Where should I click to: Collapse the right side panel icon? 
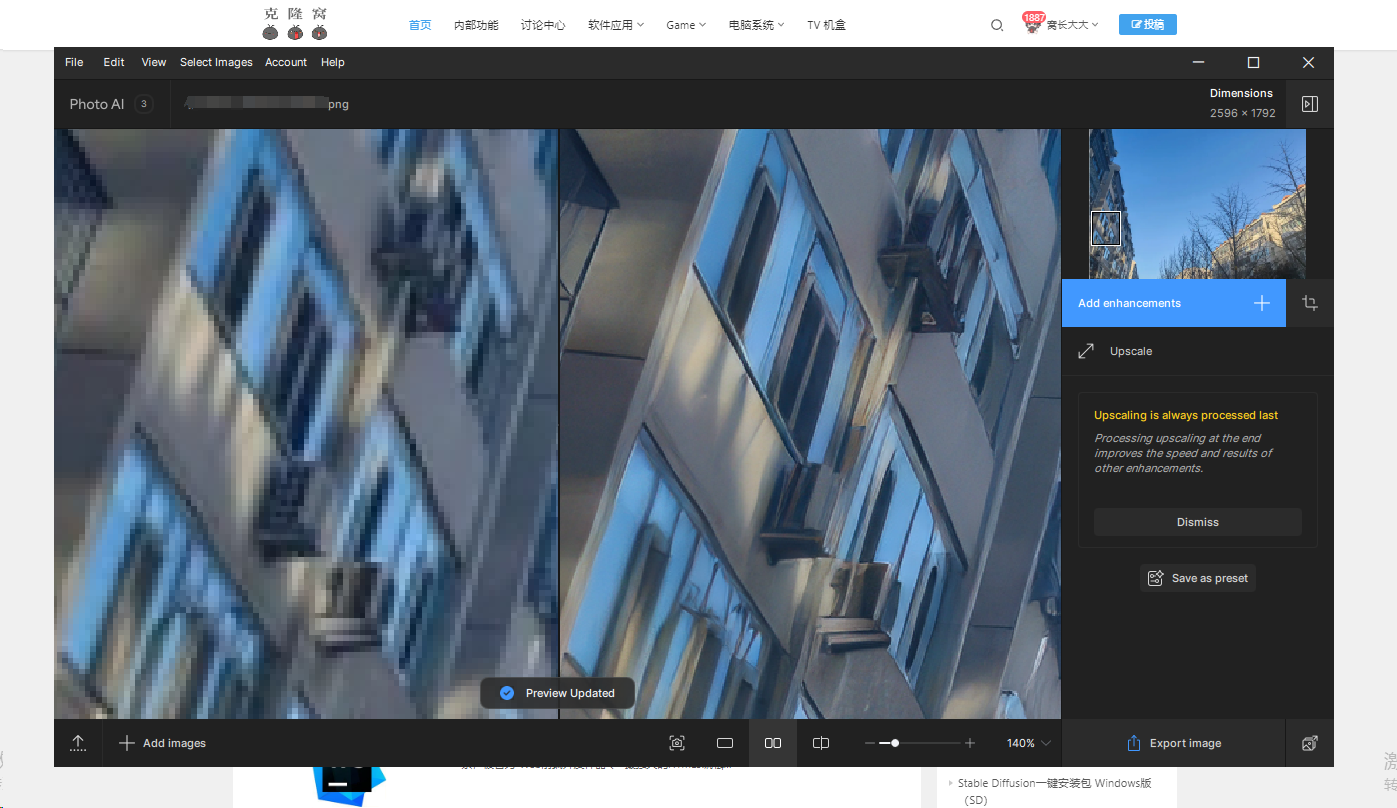[x=1310, y=104]
